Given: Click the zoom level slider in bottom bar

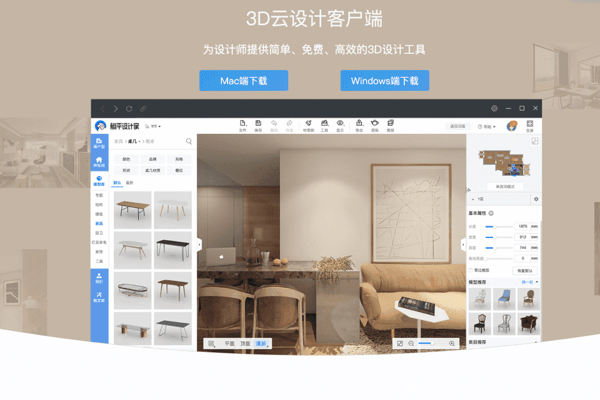Looking at the screenshot, I should point(432,343).
